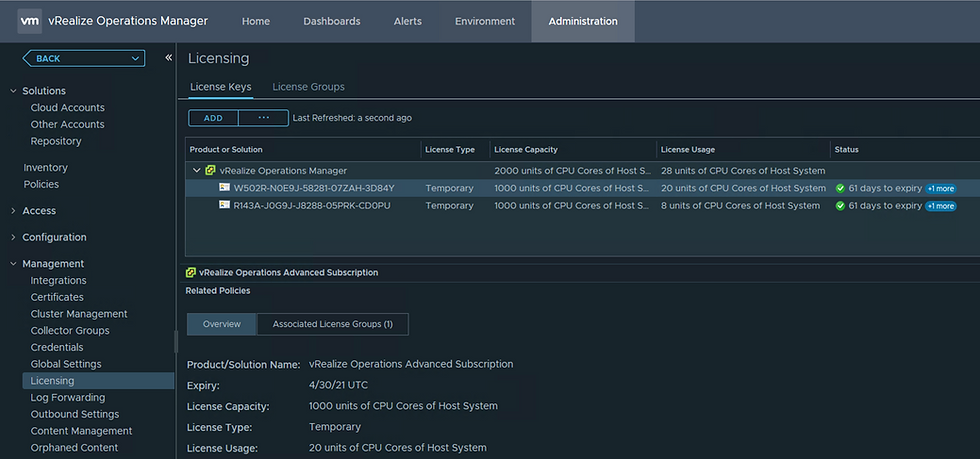Switch to the License Keys tab
980x459 pixels.
[x=221, y=87]
